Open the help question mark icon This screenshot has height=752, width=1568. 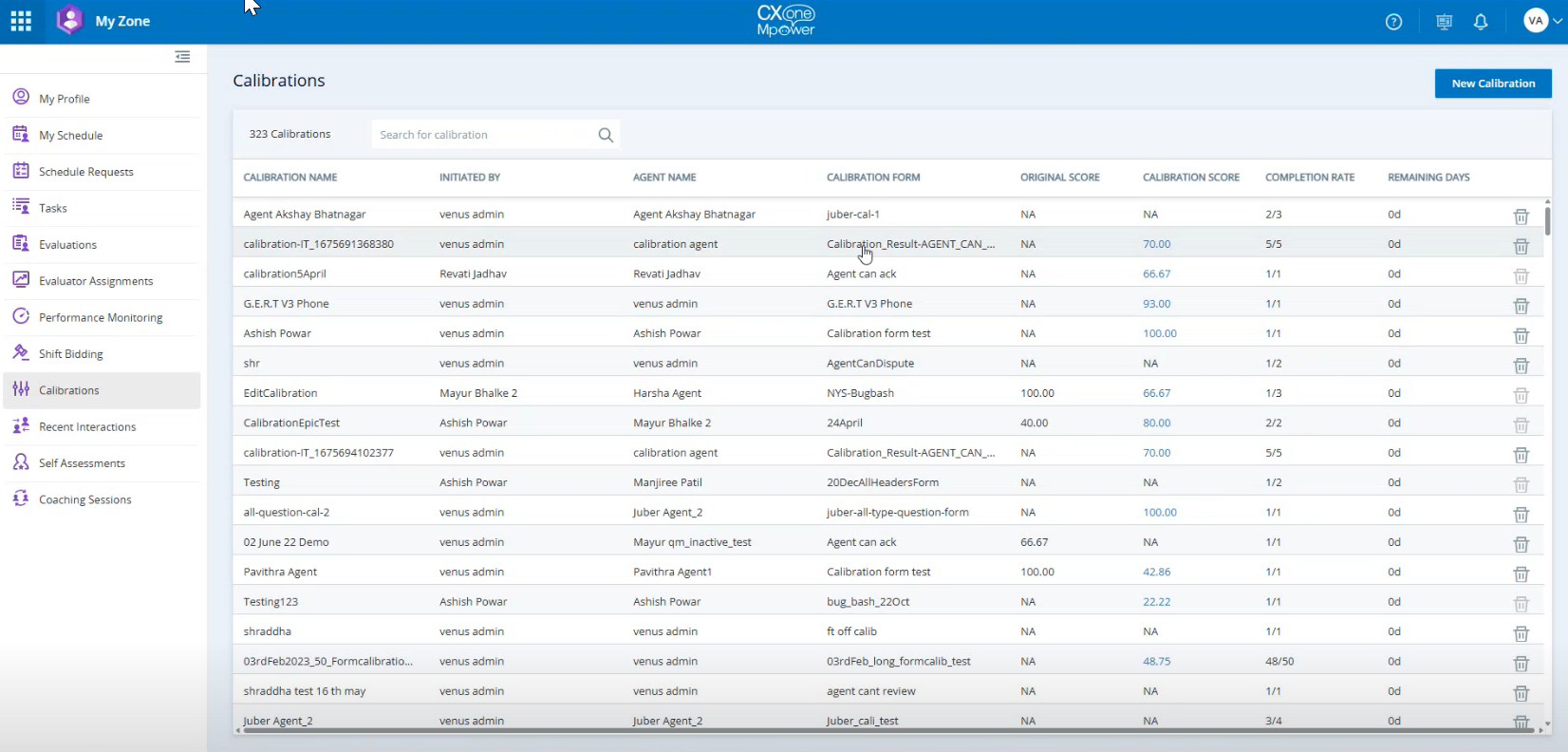1393,22
